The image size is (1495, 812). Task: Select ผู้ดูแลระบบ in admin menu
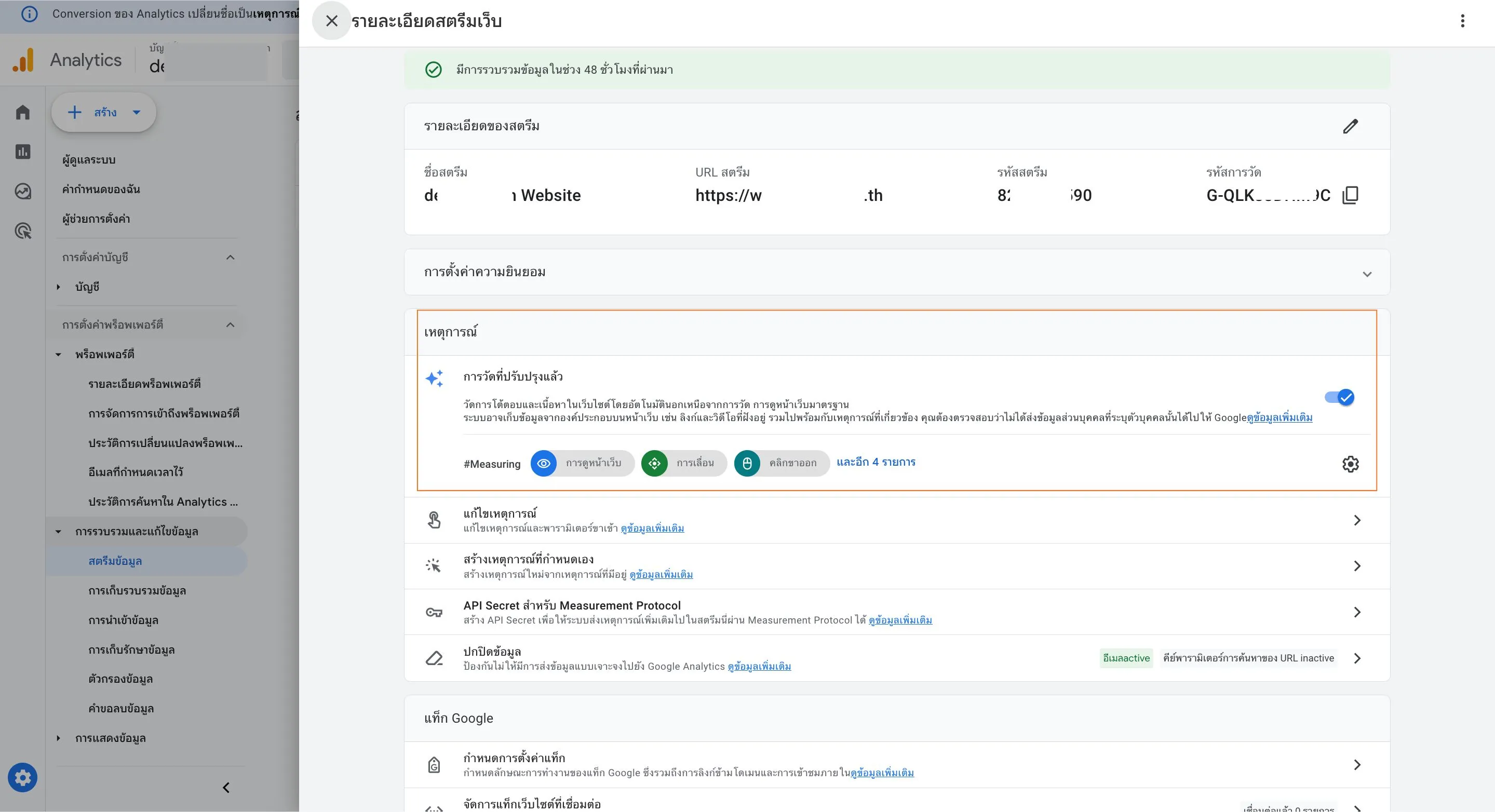click(89, 159)
